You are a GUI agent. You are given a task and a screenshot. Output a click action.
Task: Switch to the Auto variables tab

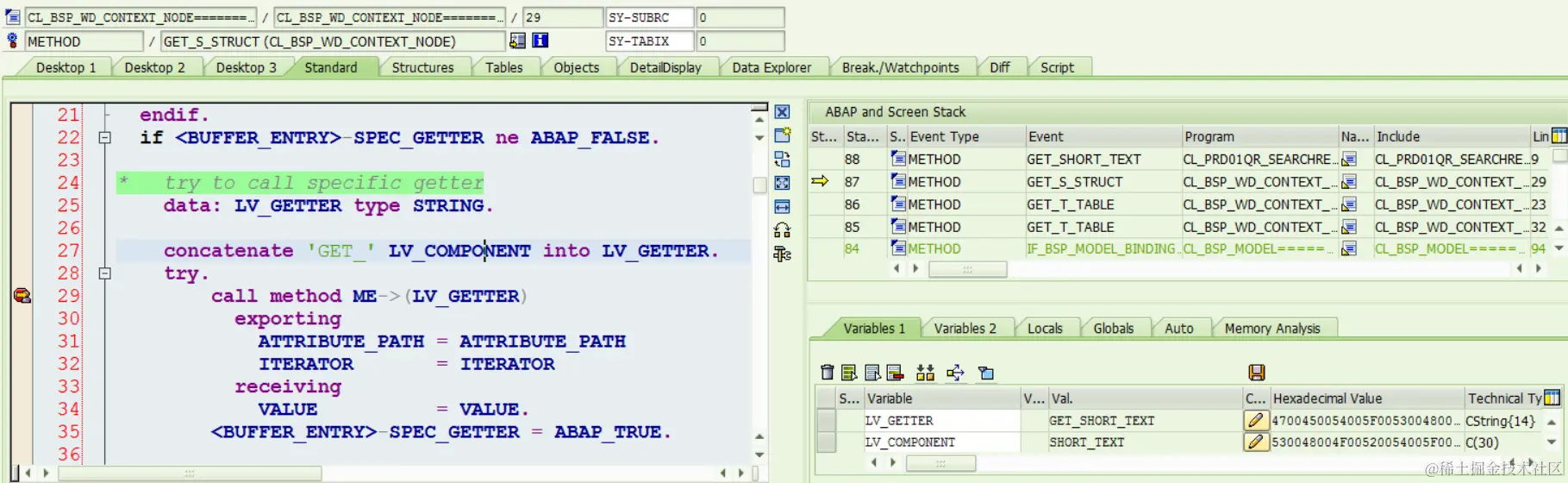1178,329
